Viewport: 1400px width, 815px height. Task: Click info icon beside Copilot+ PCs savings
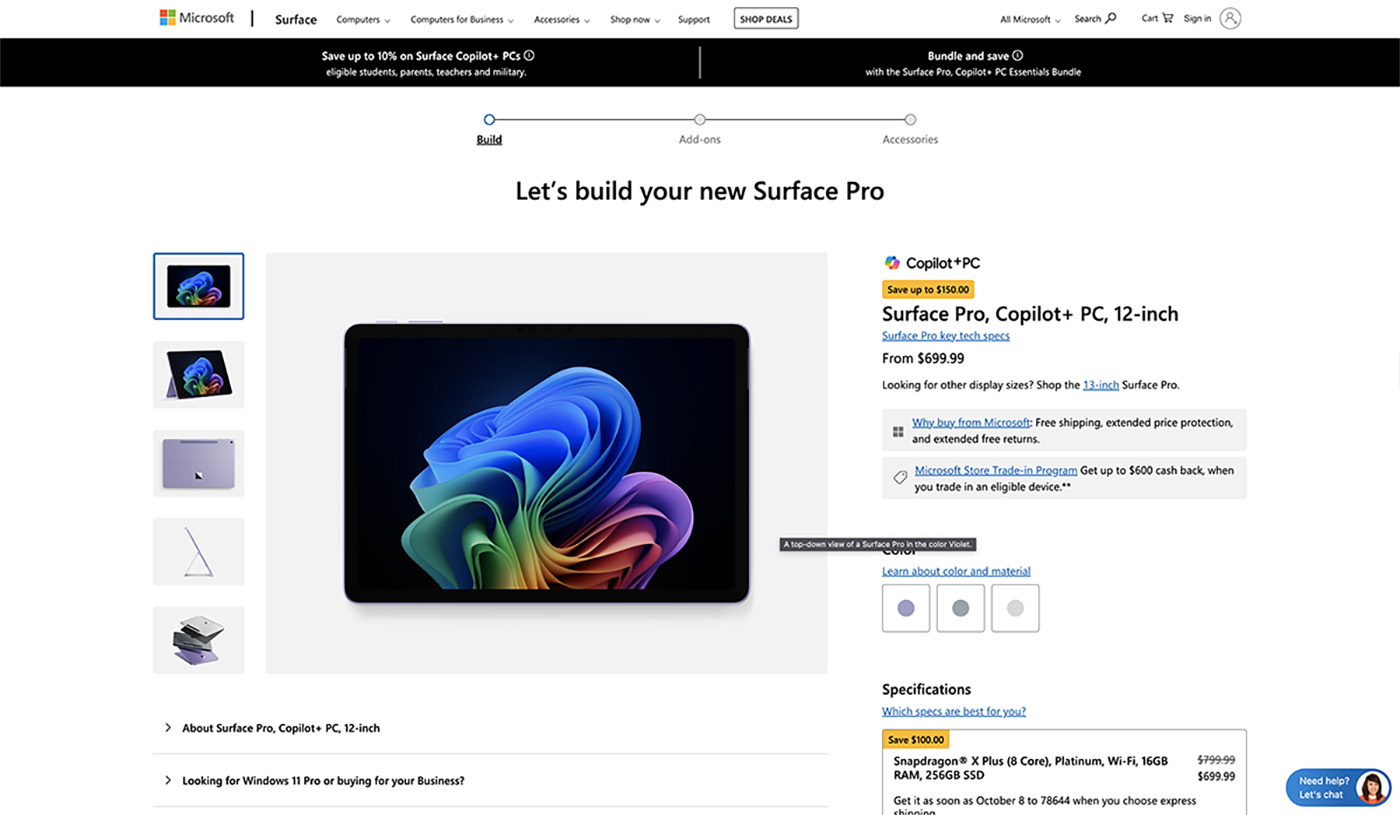pos(529,56)
